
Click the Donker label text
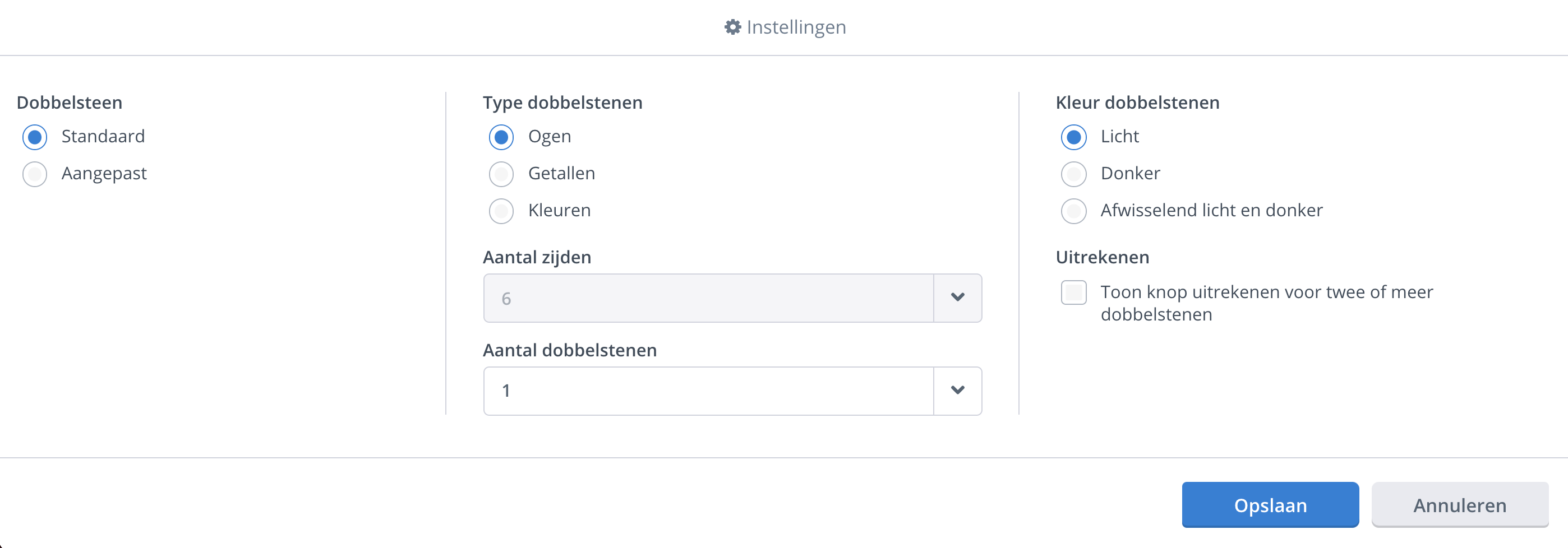tap(1130, 173)
